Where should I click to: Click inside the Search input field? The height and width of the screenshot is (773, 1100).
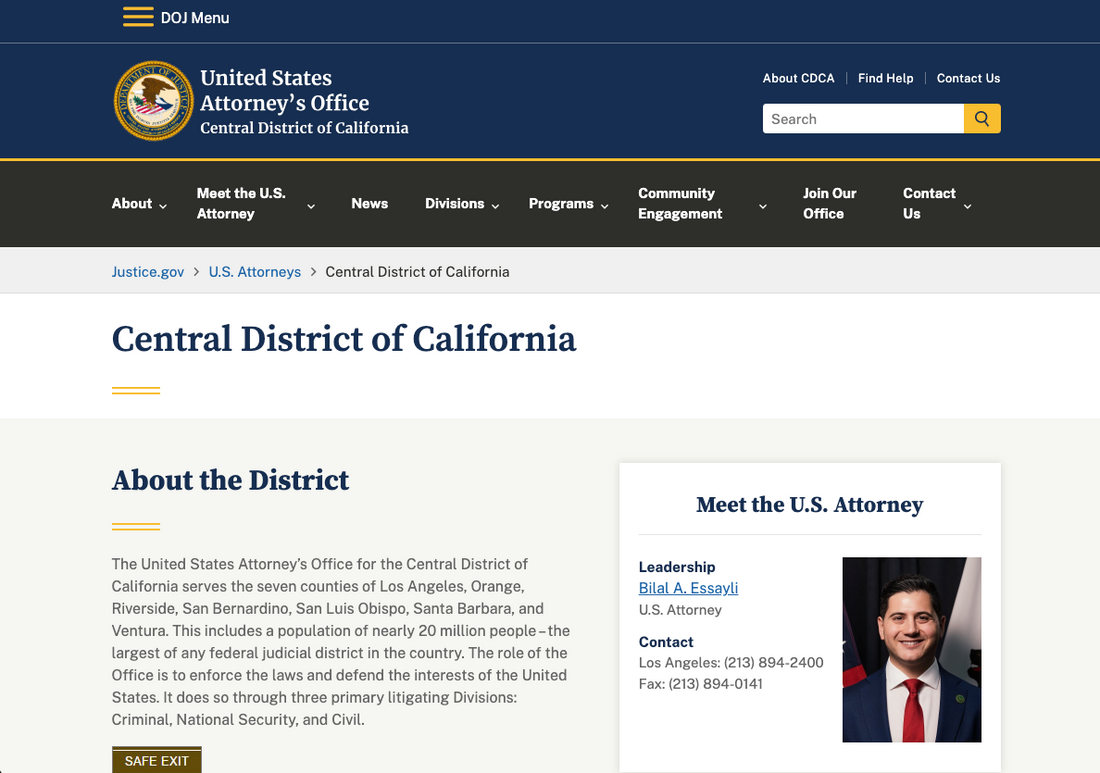coord(862,119)
